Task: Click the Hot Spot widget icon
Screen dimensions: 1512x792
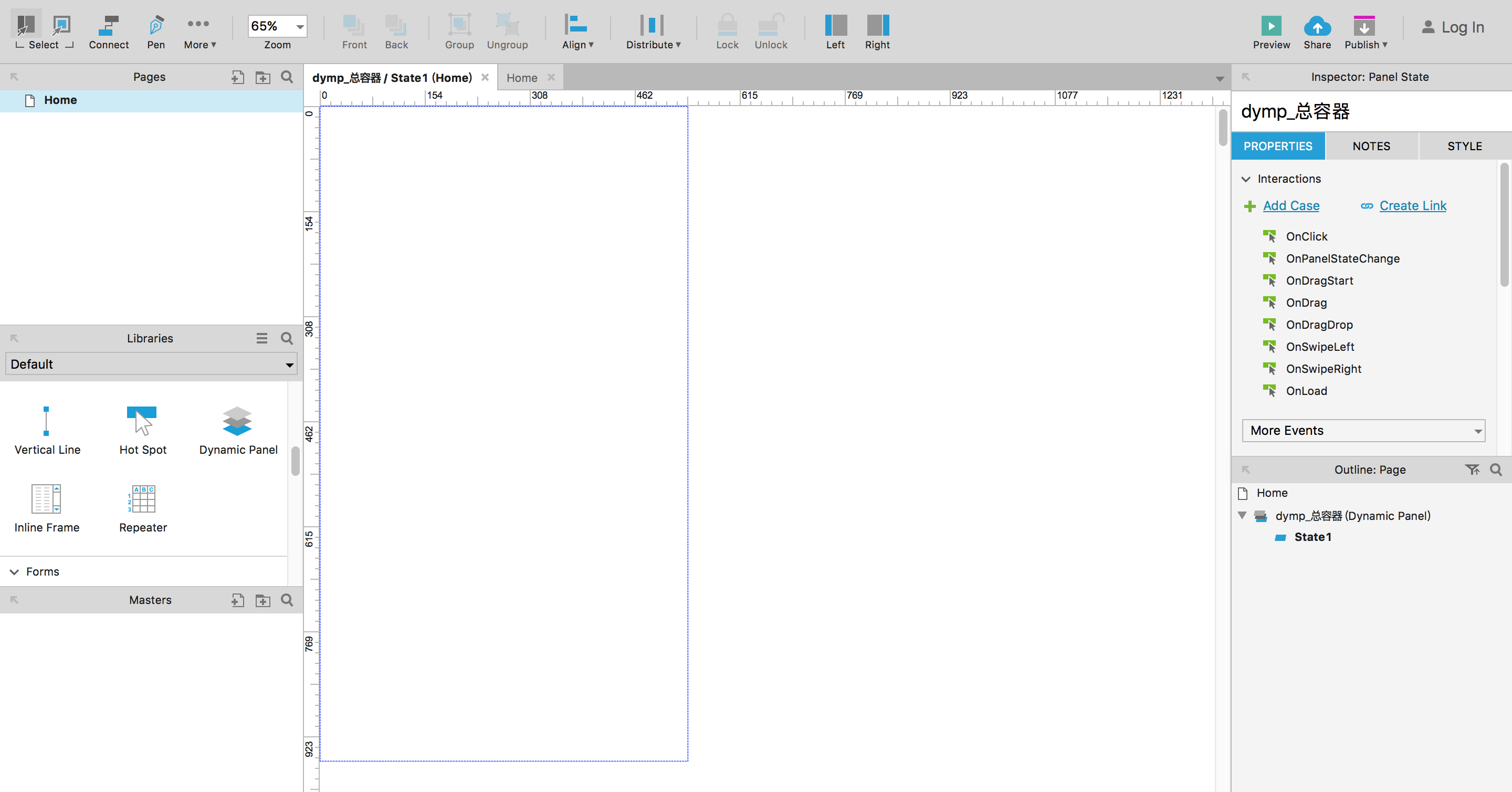Action: coord(142,421)
